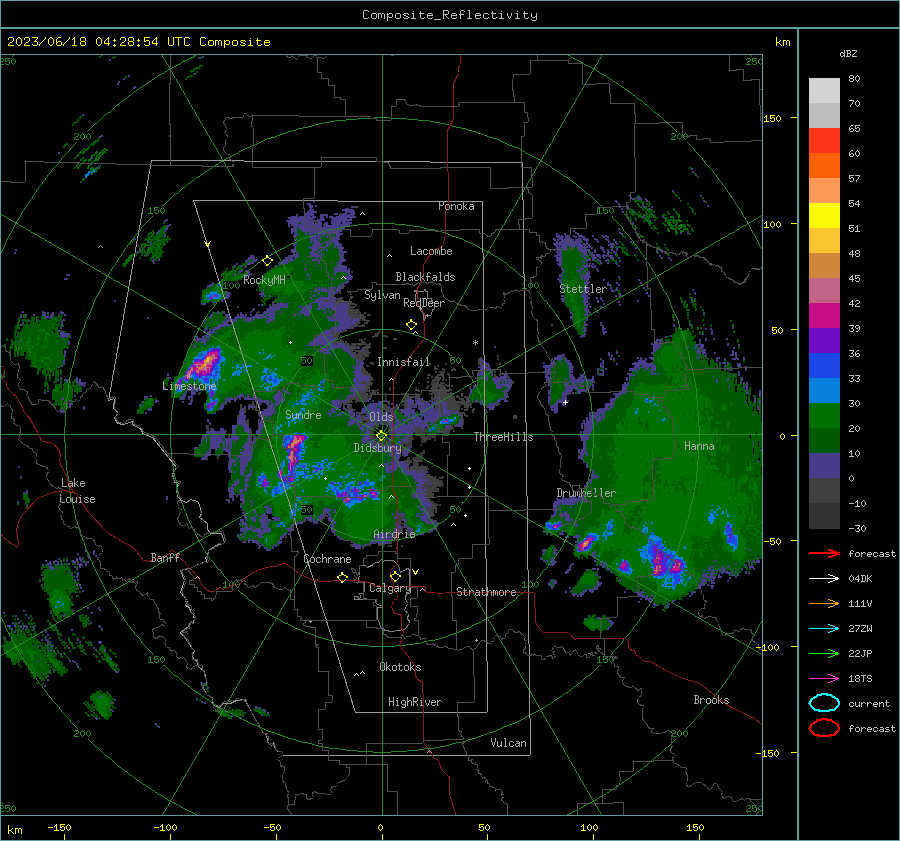Click the magenta 18TS arrow legend icon
The width and height of the screenshot is (900, 841).
[824, 679]
